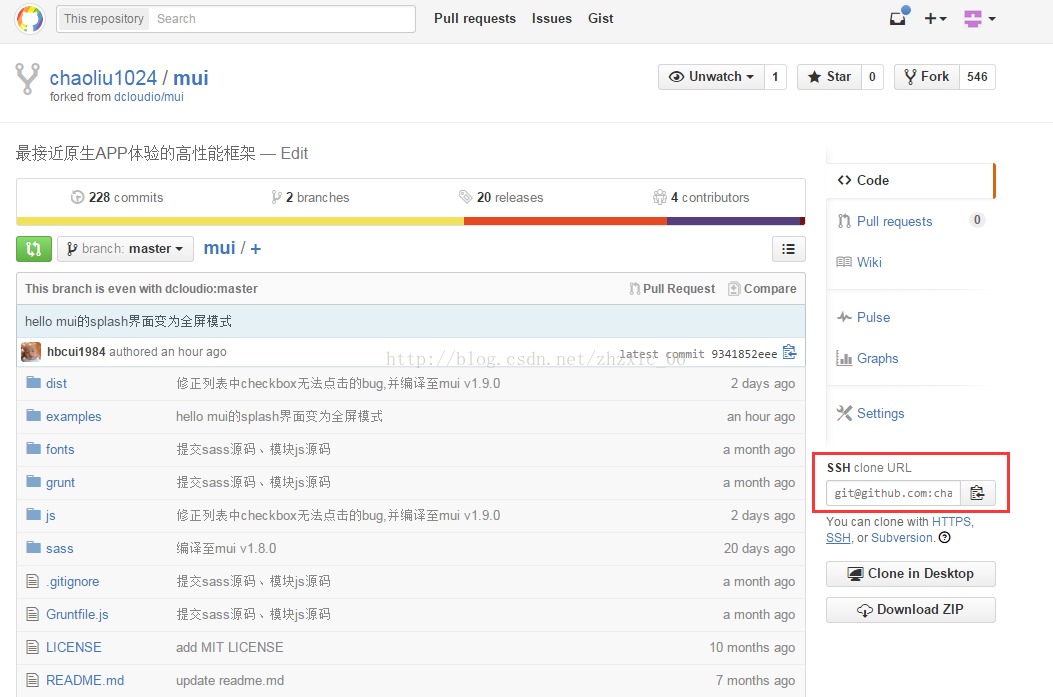View 20 releases

(x=501, y=197)
